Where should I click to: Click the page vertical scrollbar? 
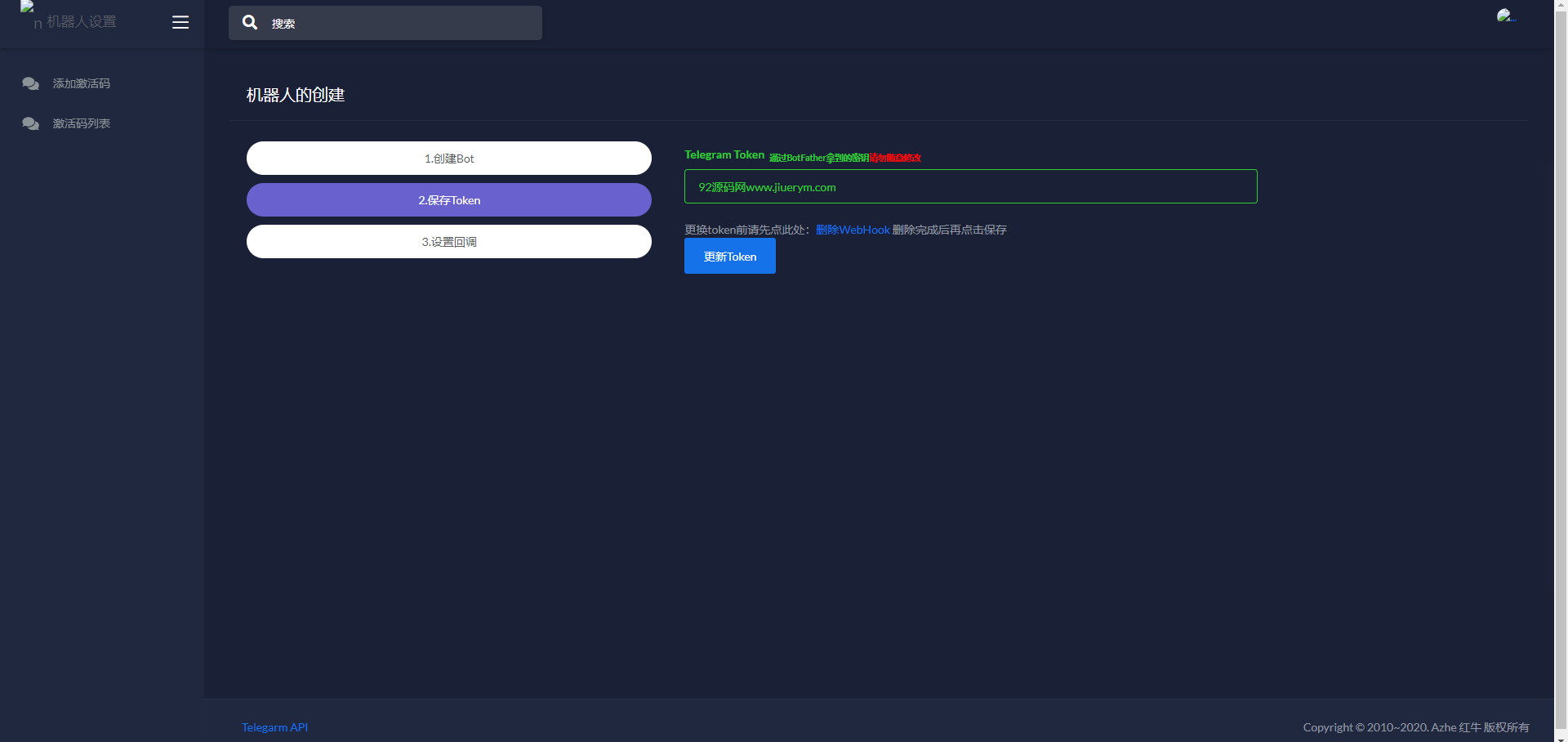1561,371
